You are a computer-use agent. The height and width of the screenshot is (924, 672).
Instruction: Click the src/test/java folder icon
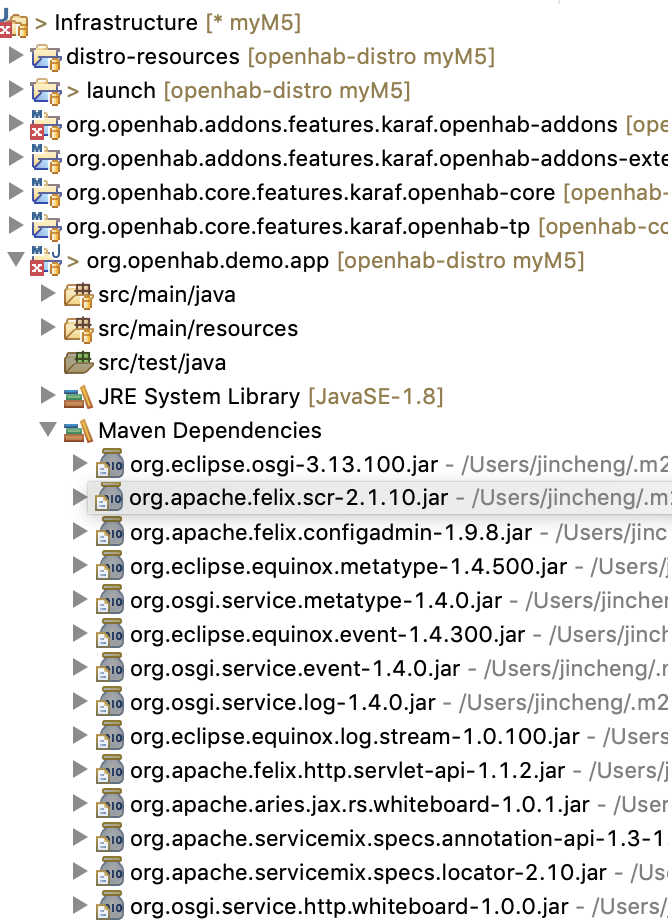78,362
